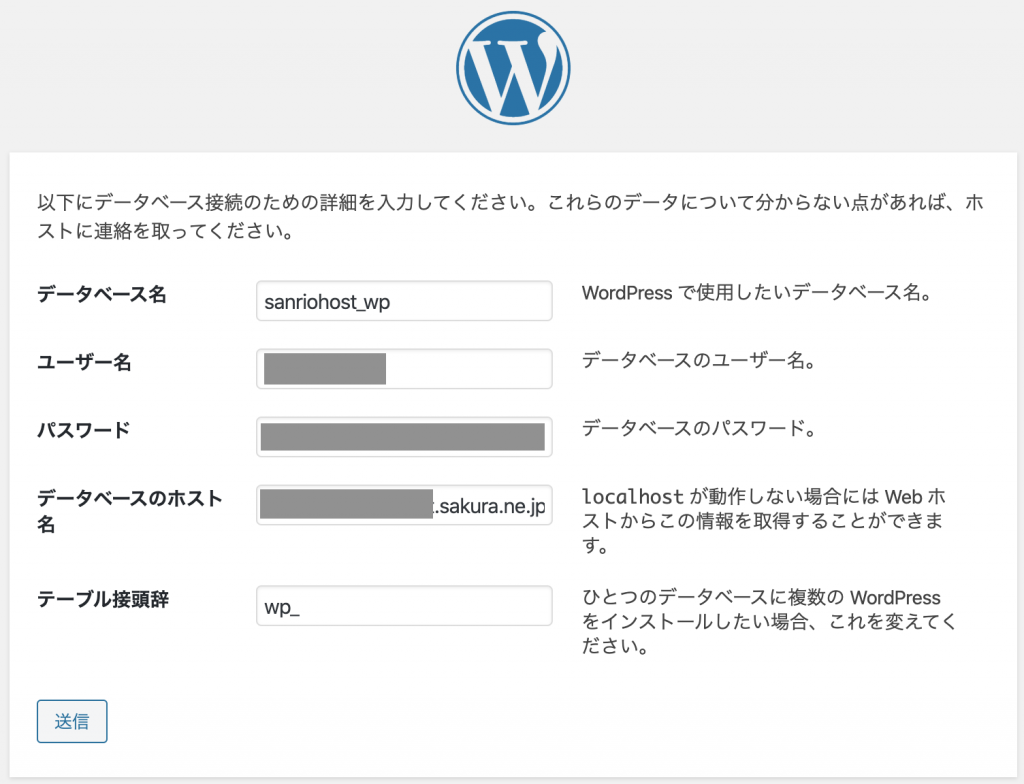Click the WordPress logo

point(512,68)
